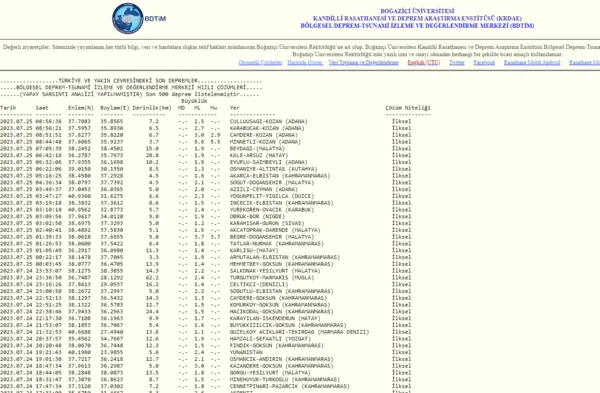Click the Kandilli Rasathanesi (KRDAE) heading line

(417, 18)
